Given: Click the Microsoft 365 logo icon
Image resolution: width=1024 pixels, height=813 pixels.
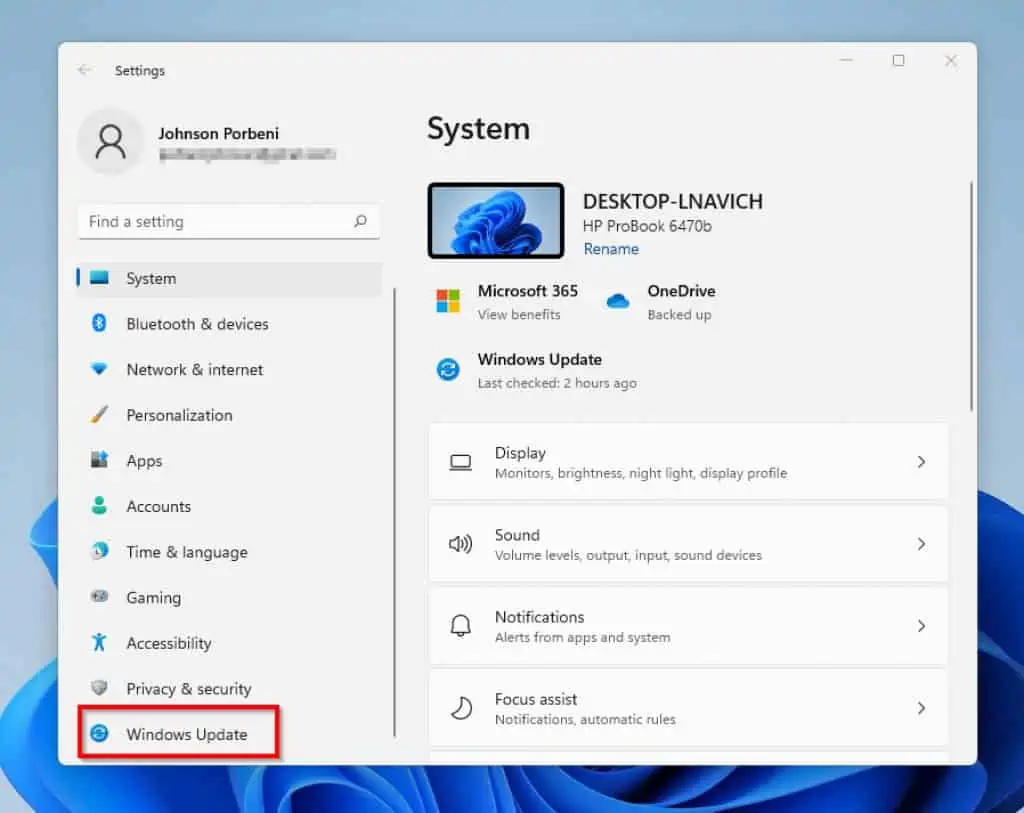Looking at the screenshot, I should (x=448, y=301).
